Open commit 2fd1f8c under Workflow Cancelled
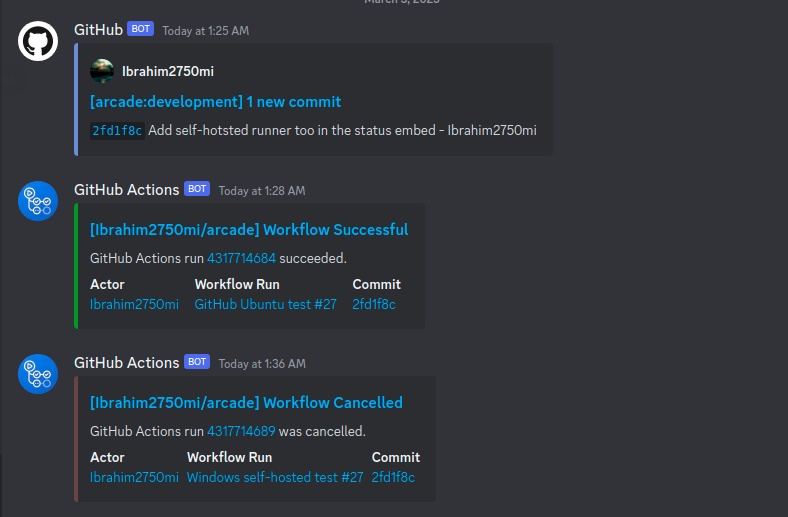 click(393, 477)
